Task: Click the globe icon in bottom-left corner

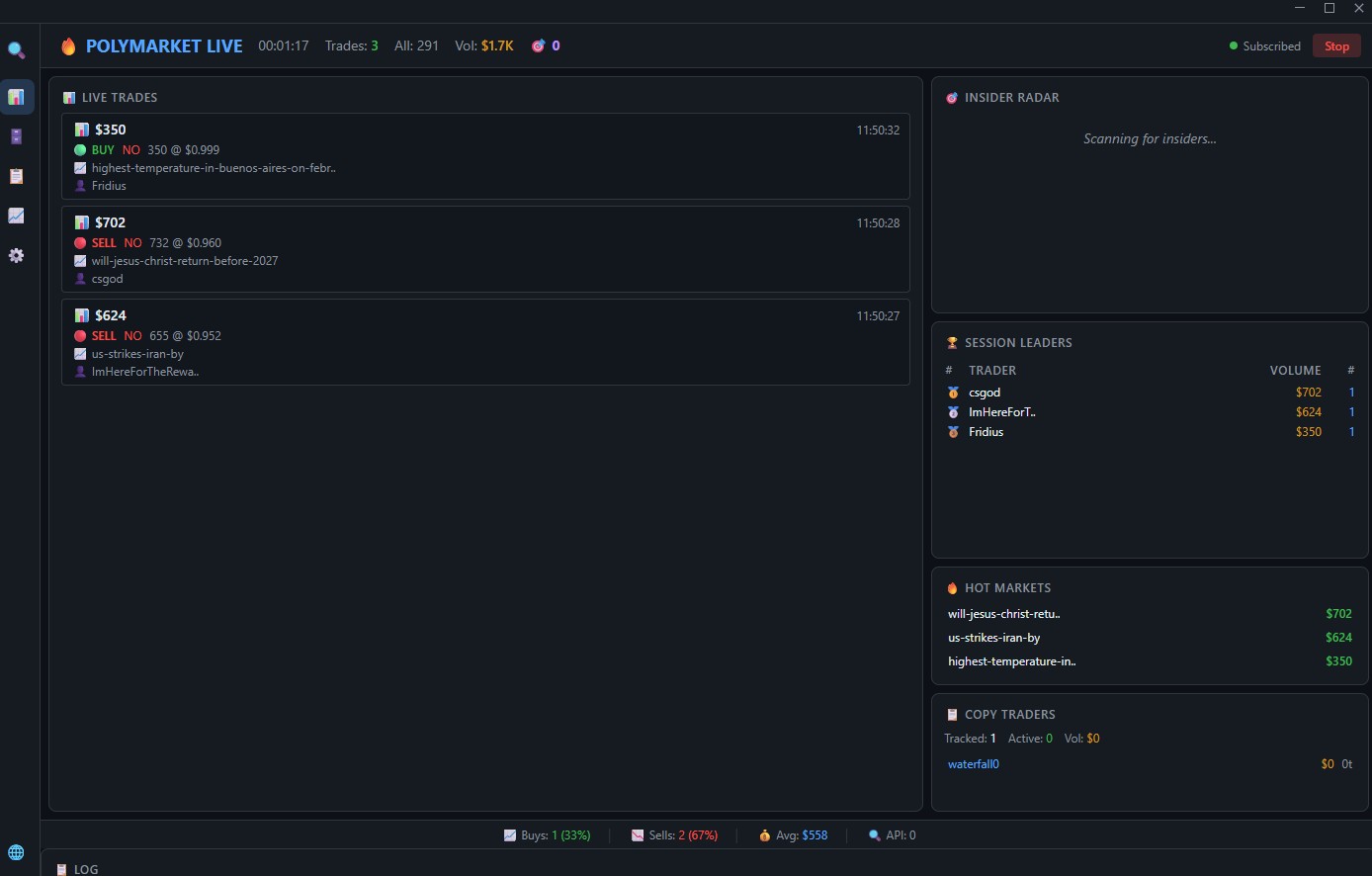Action: coord(16,852)
